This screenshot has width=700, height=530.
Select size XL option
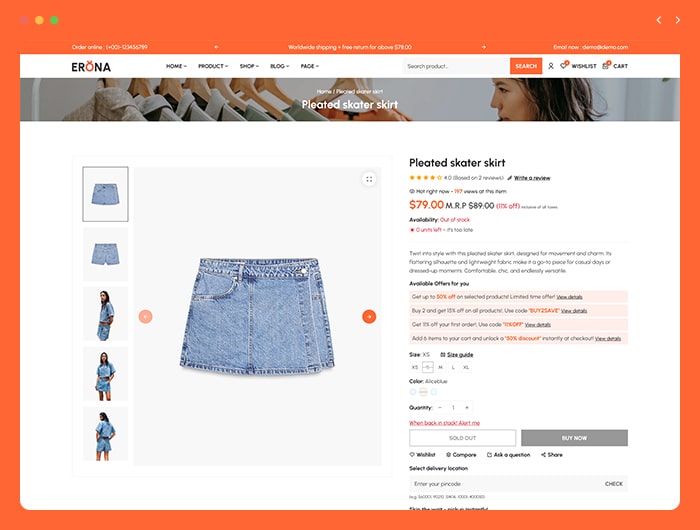coord(466,367)
